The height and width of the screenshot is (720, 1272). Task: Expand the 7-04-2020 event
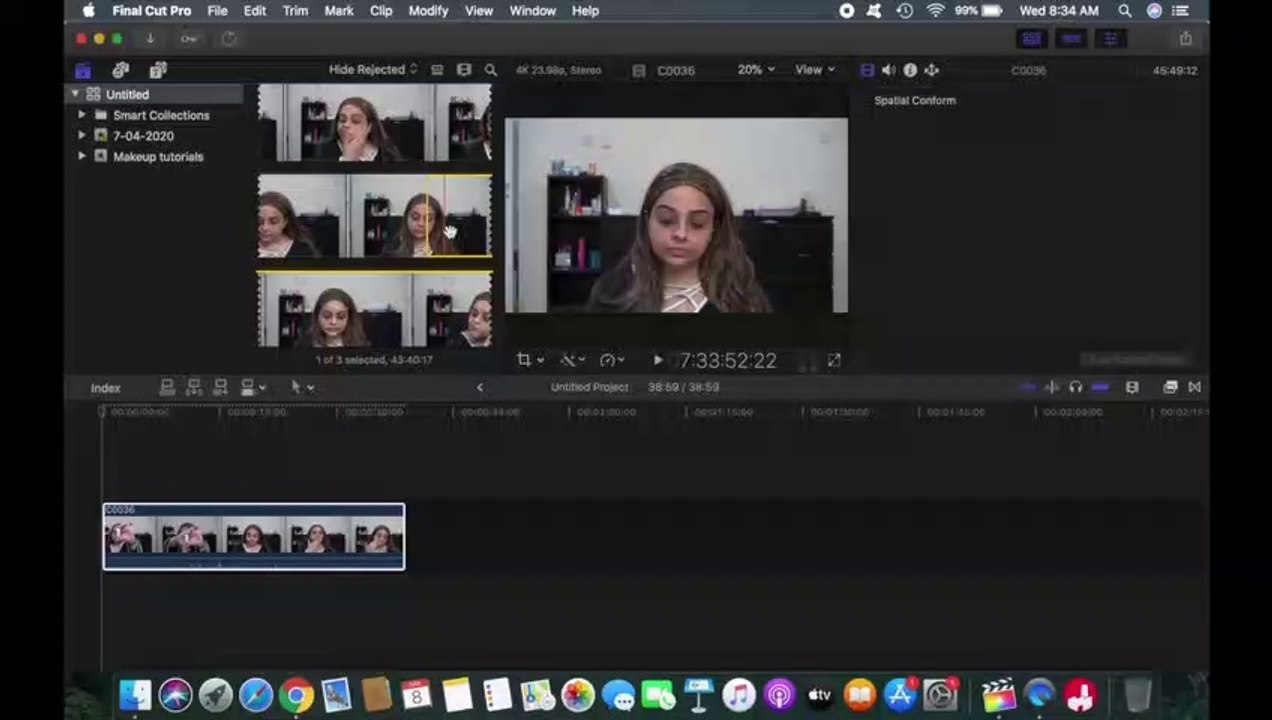click(82, 136)
